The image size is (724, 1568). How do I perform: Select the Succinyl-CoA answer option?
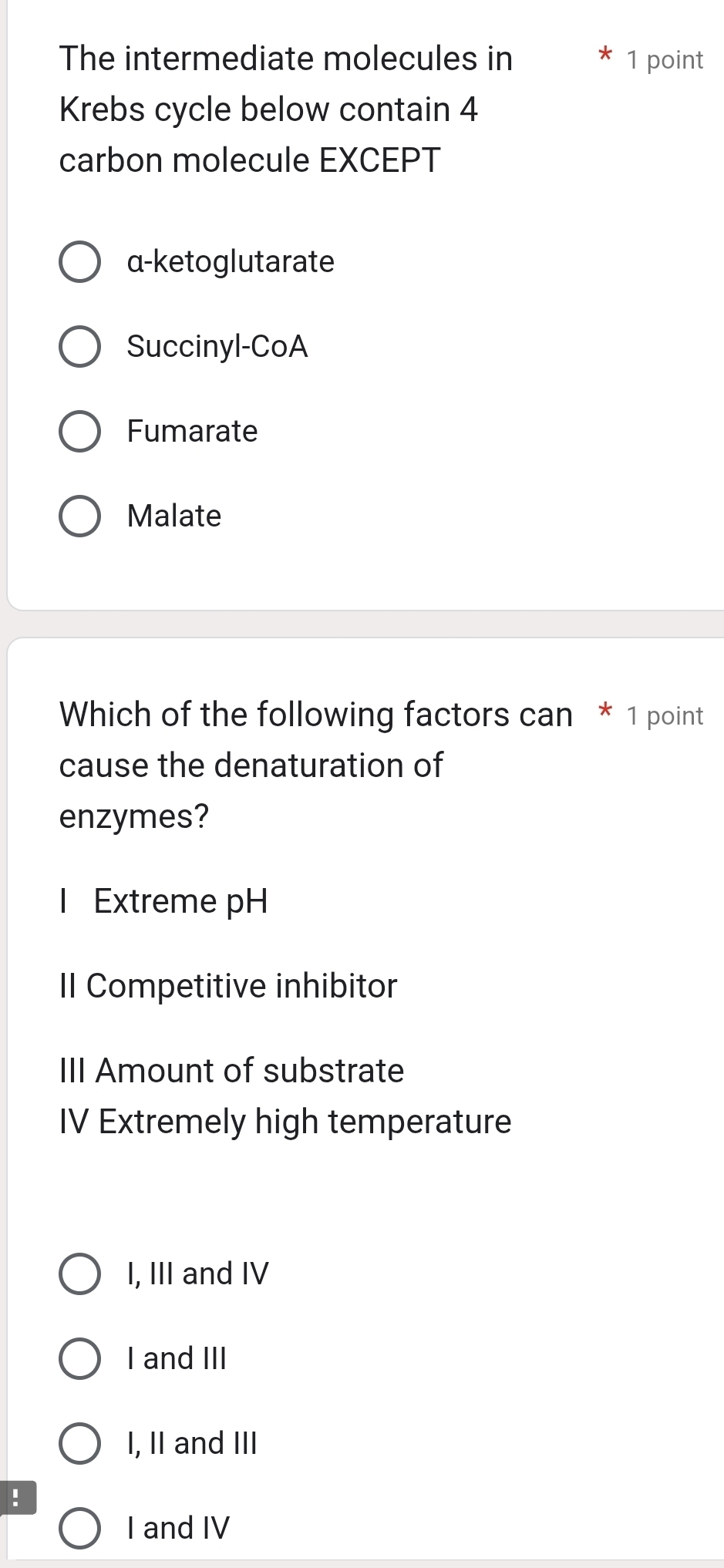point(80,346)
